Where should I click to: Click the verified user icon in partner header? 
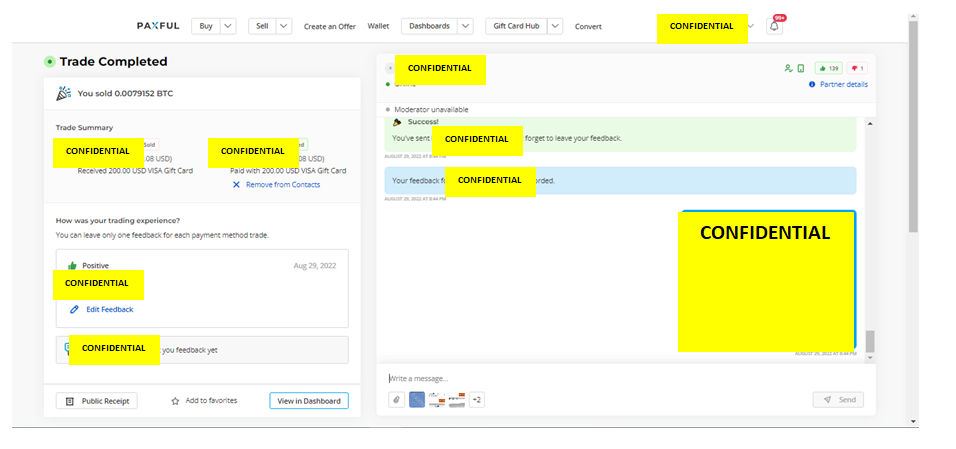click(x=788, y=68)
